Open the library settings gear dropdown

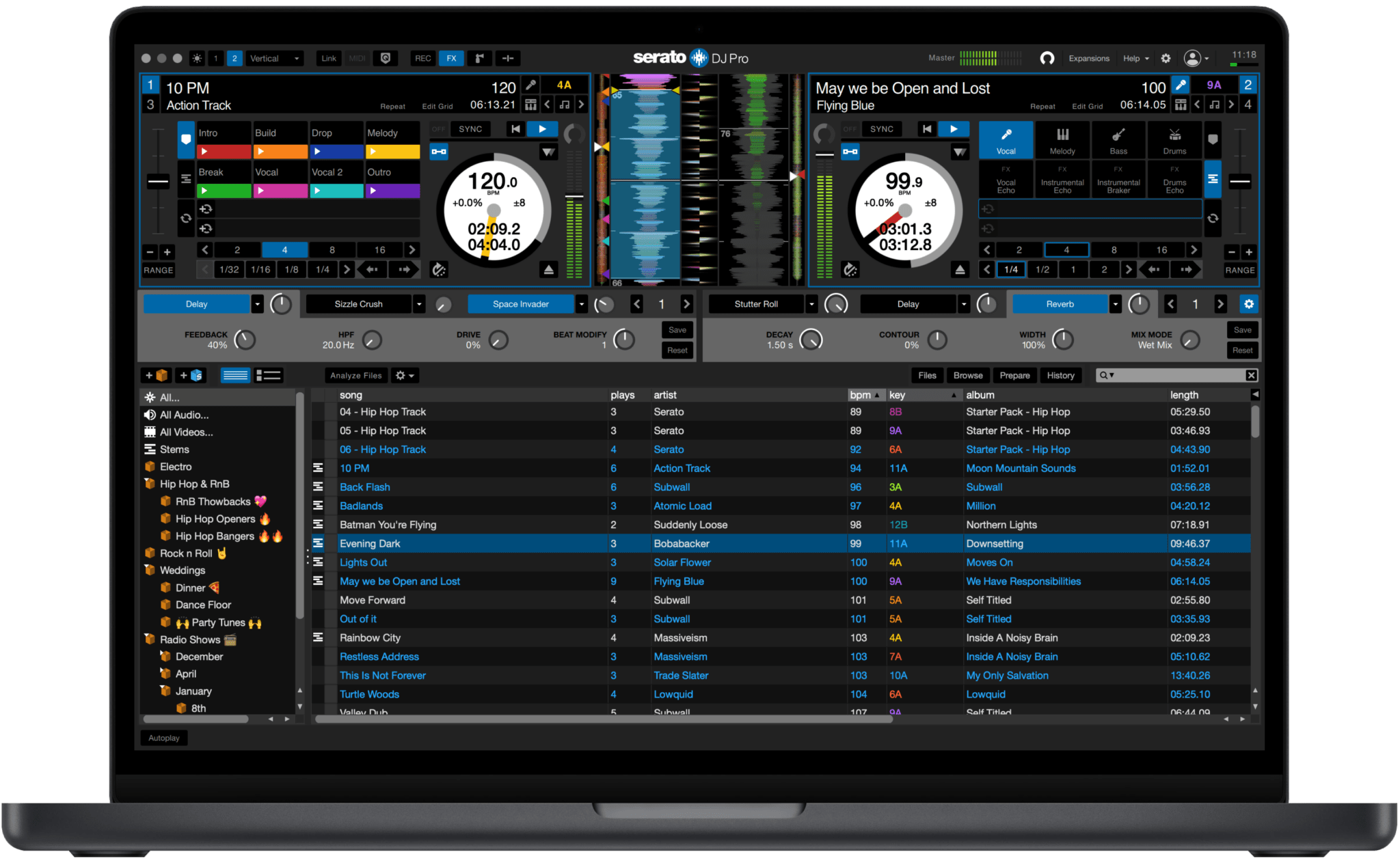tap(405, 375)
